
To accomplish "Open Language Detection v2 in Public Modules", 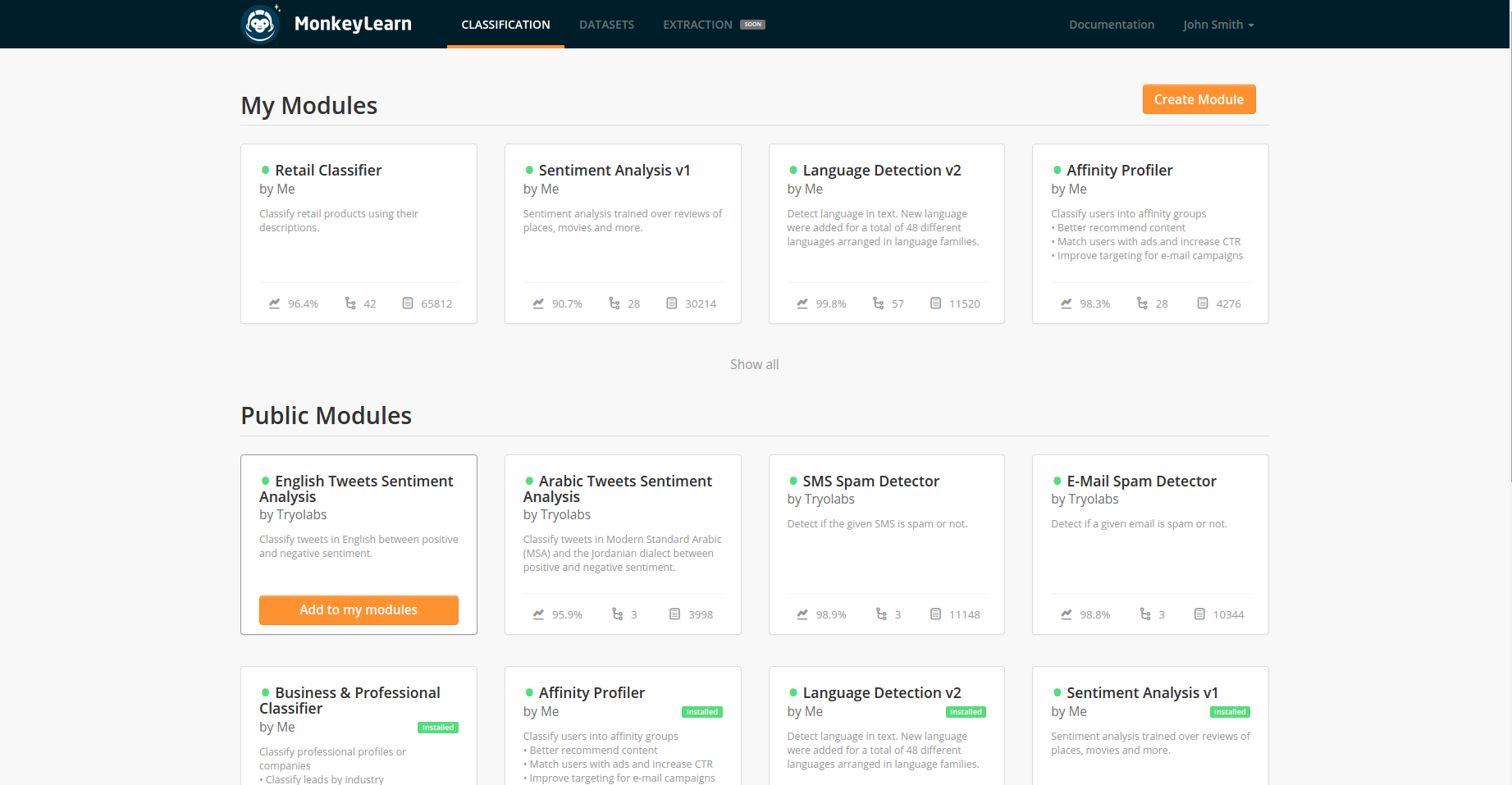I will (x=882, y=692).
